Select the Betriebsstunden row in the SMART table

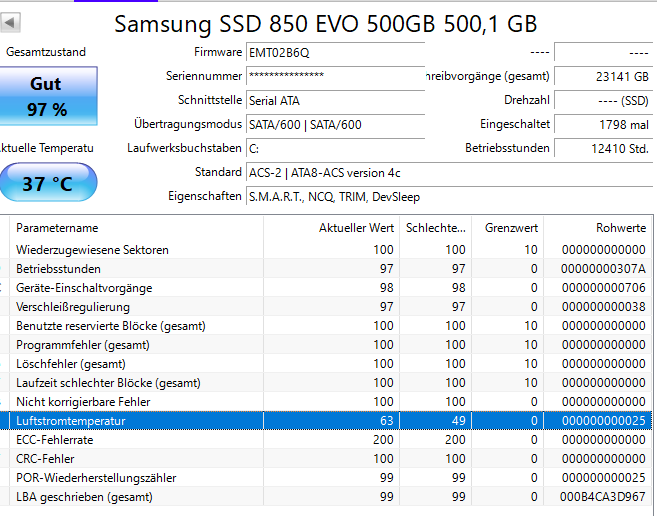326,269
